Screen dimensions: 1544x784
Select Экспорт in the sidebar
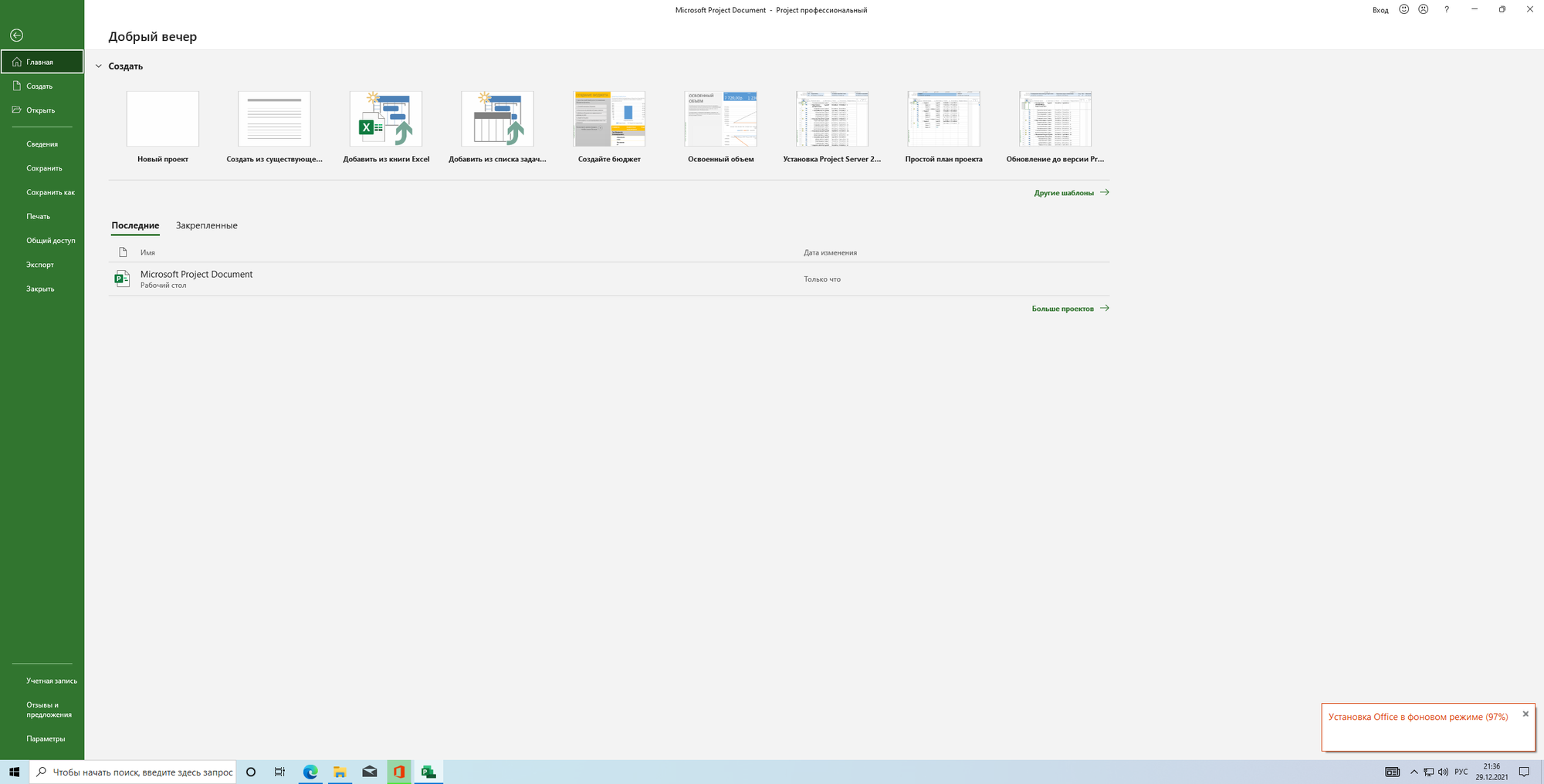click(42, 264)
